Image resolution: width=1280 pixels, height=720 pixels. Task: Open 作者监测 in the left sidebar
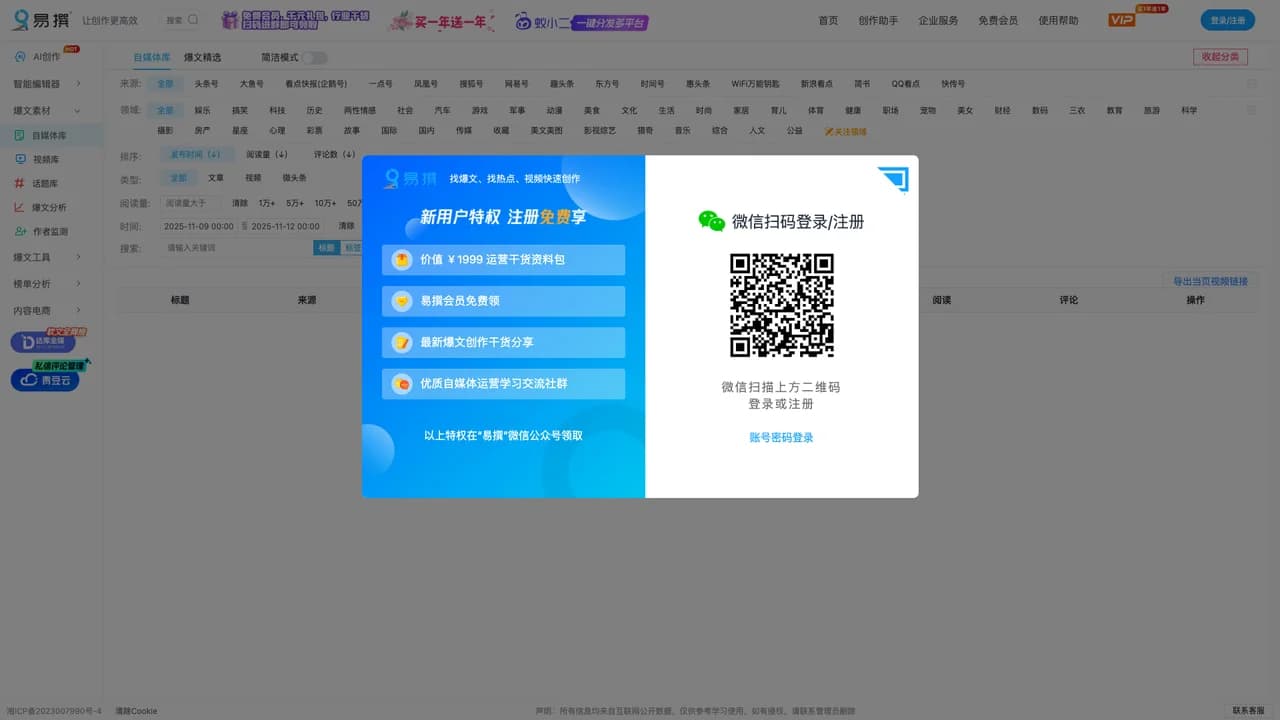click(x=50, y=231)
